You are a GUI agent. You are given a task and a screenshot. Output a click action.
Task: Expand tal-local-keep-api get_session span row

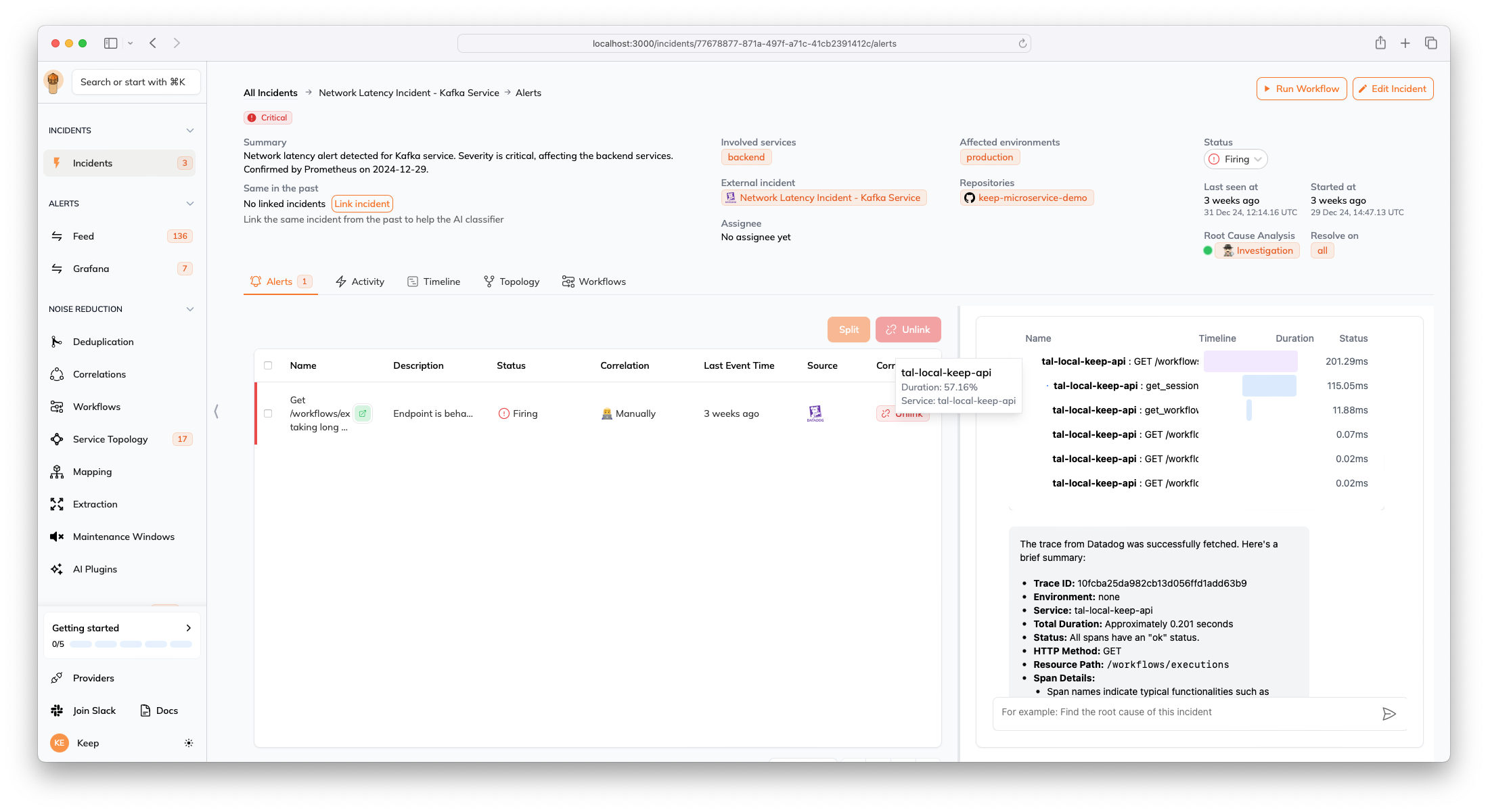coord(1047,386)
